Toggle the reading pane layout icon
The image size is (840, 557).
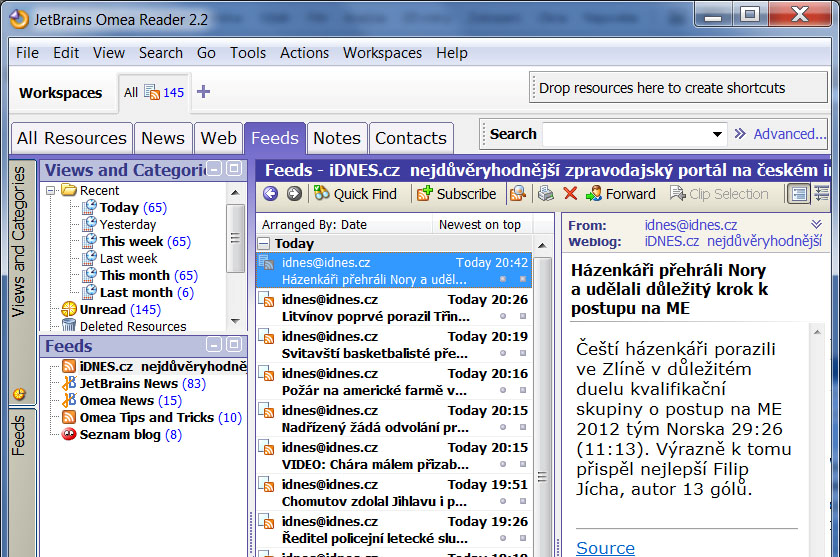point(799,193)
